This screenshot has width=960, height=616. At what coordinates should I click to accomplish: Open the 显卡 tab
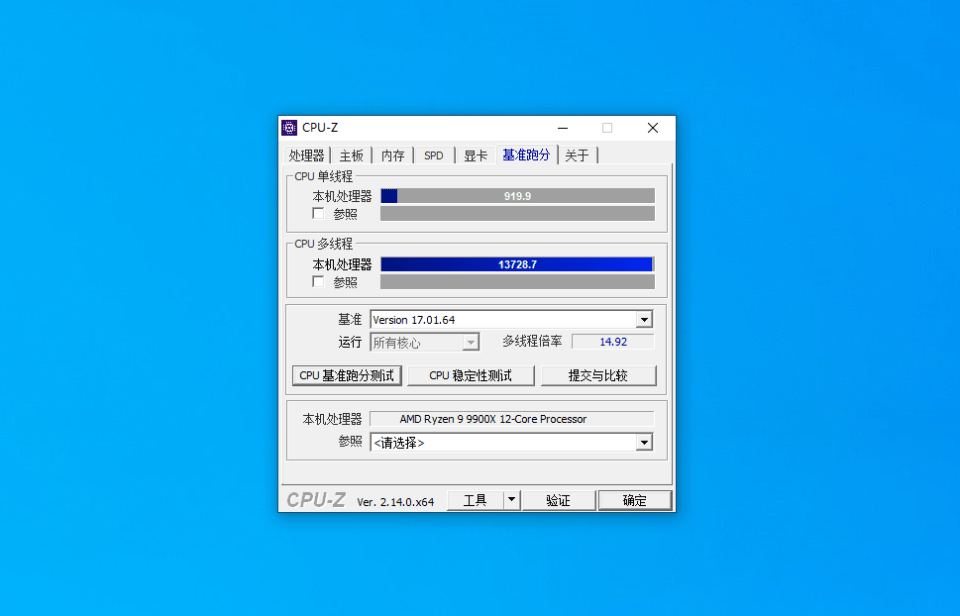[475, 156]
